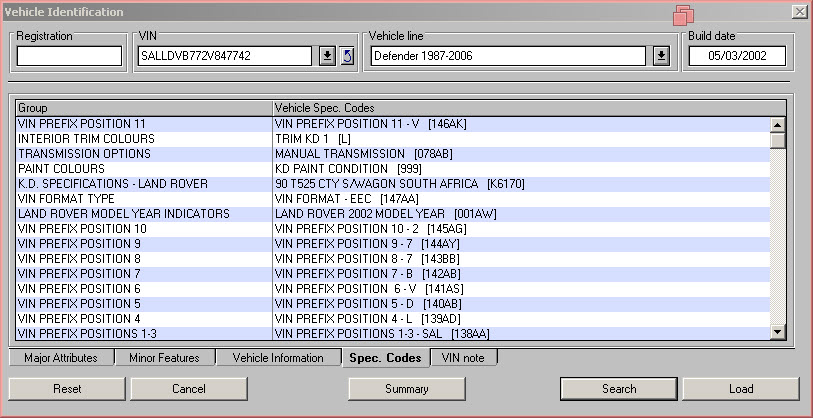Click the VIN text field
The height and width of the screenshot is (418, 813).
tap(225, 56)
